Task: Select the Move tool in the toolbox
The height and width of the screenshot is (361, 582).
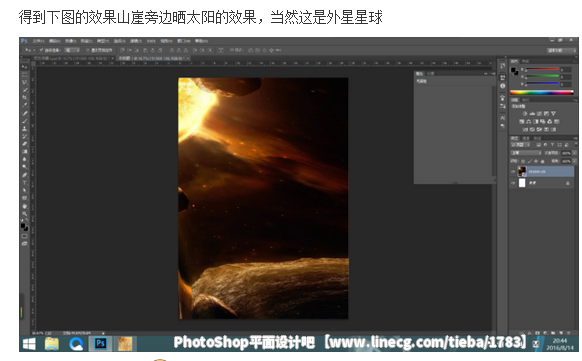Action: coord(25,67)
